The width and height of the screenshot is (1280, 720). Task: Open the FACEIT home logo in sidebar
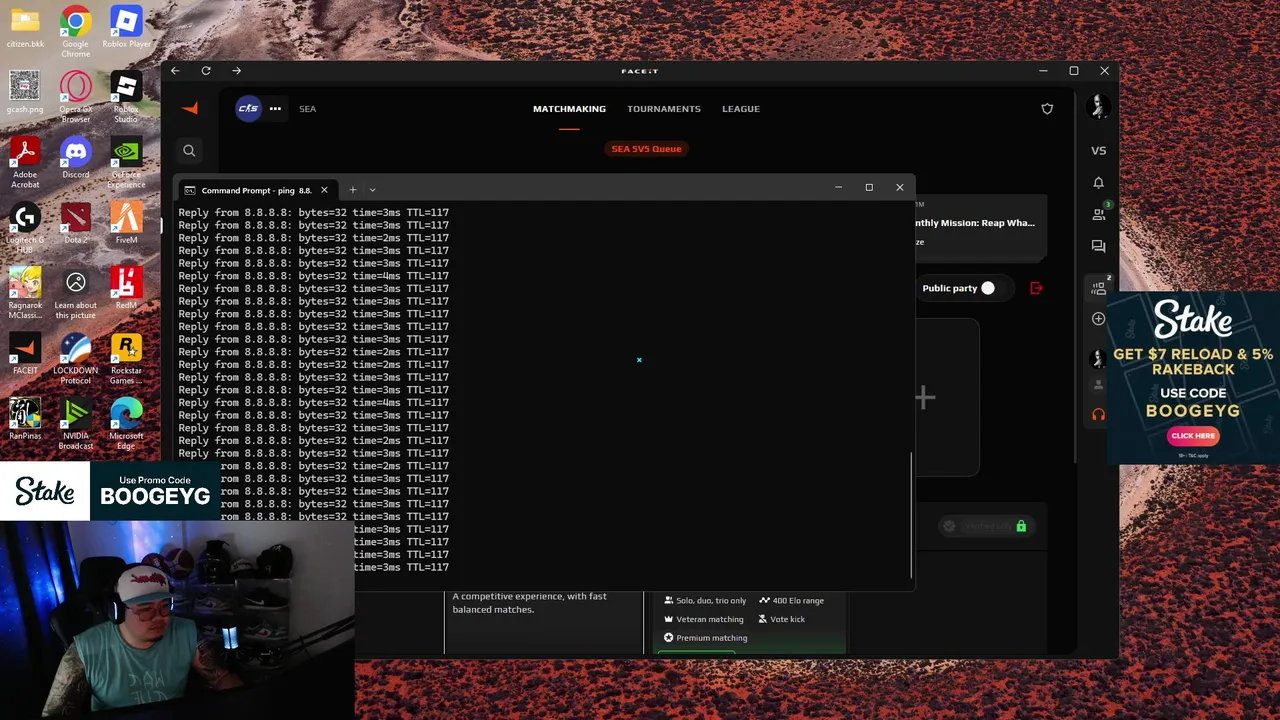click(190, 108)
